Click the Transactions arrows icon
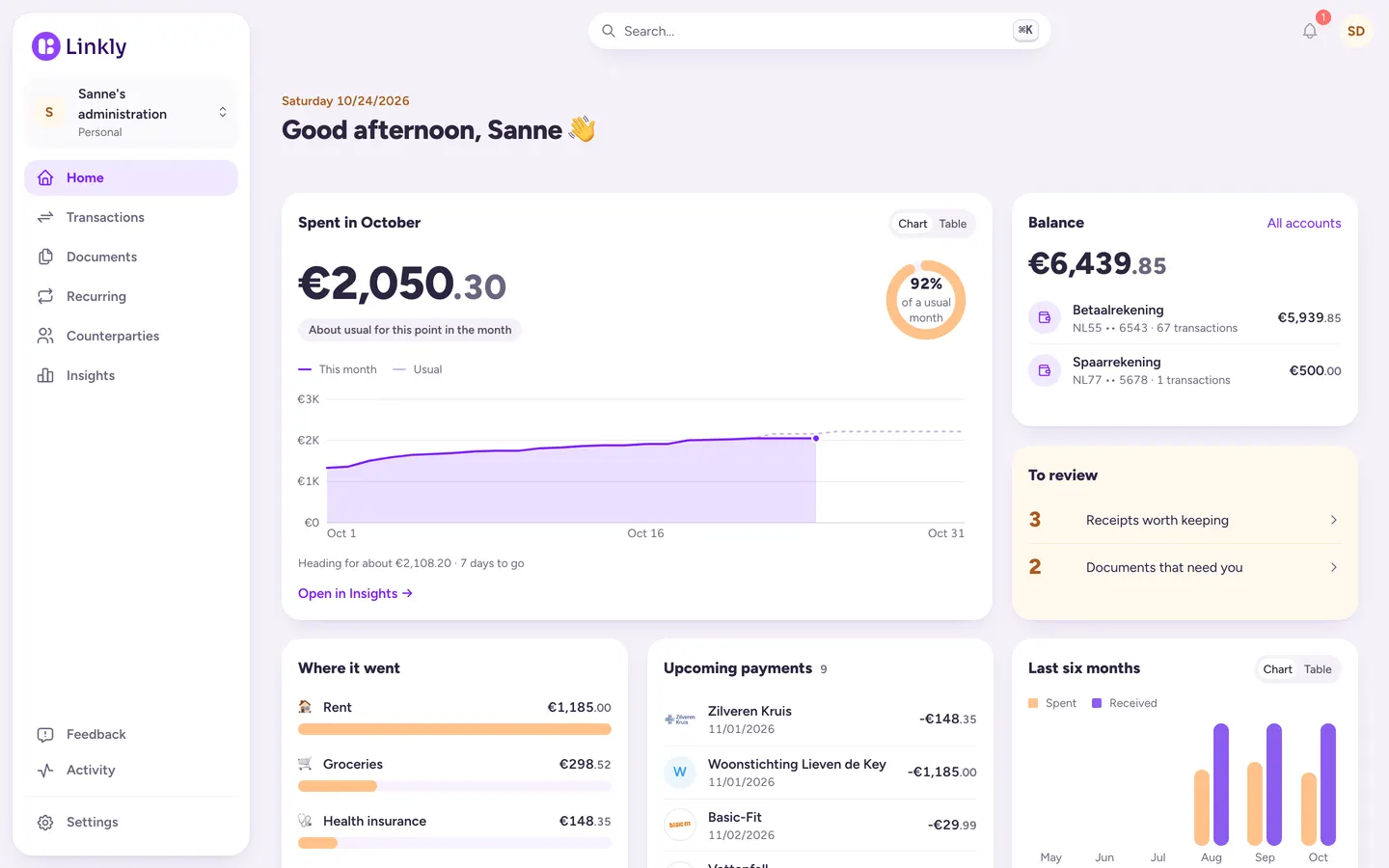 click(45, 217)
